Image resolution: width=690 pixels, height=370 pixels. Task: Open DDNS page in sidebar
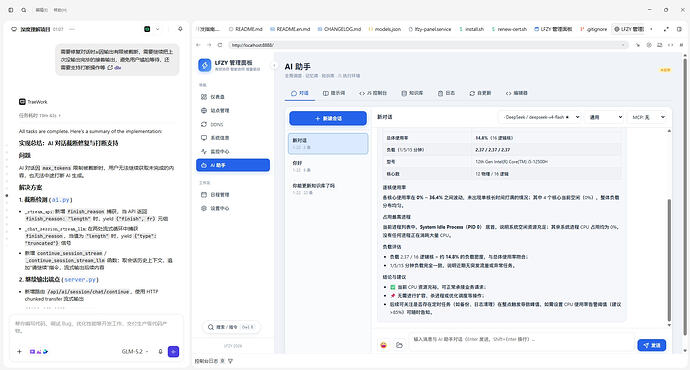[233, 124]
